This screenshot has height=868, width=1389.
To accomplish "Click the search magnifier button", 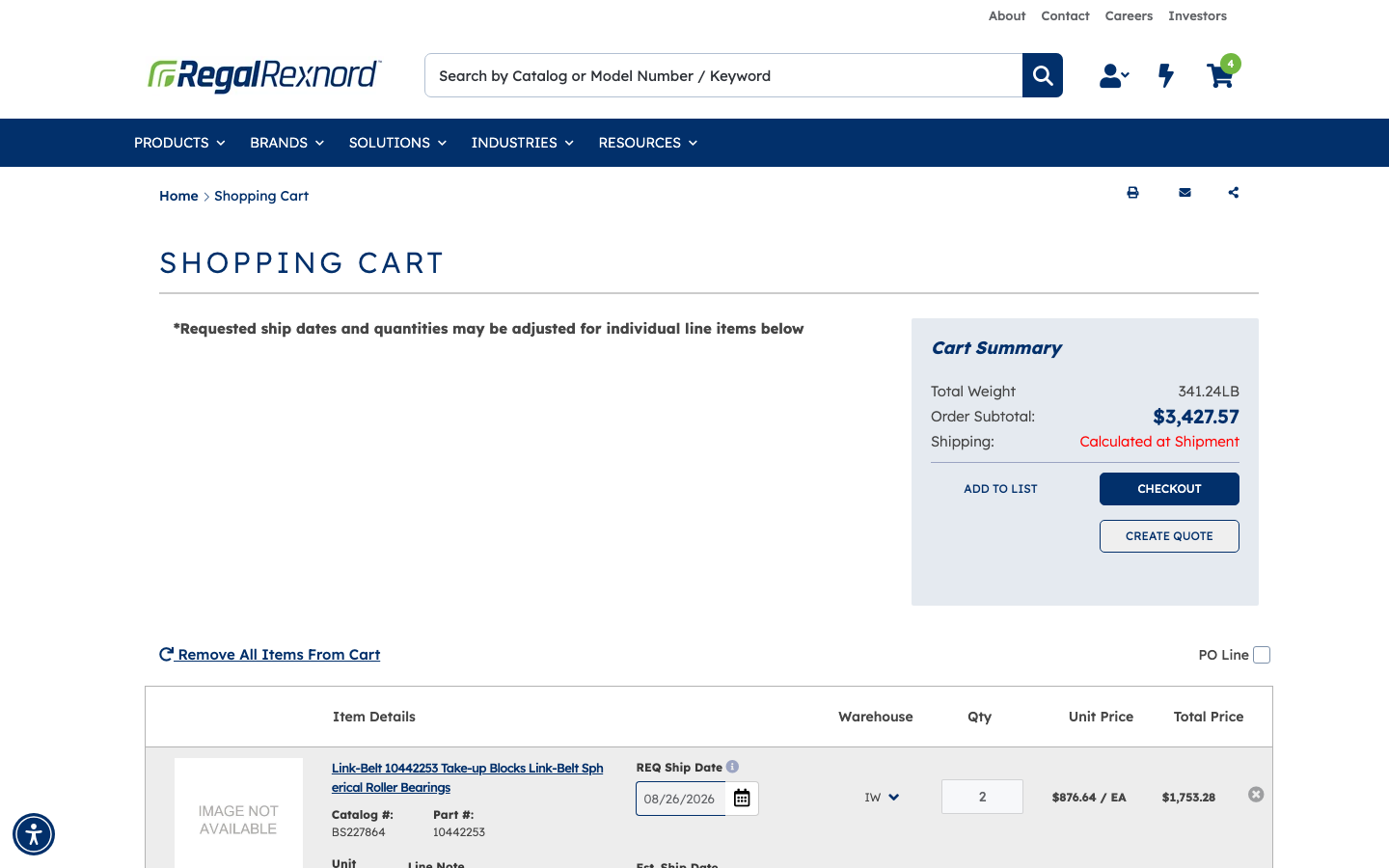I will [1043, 75].
